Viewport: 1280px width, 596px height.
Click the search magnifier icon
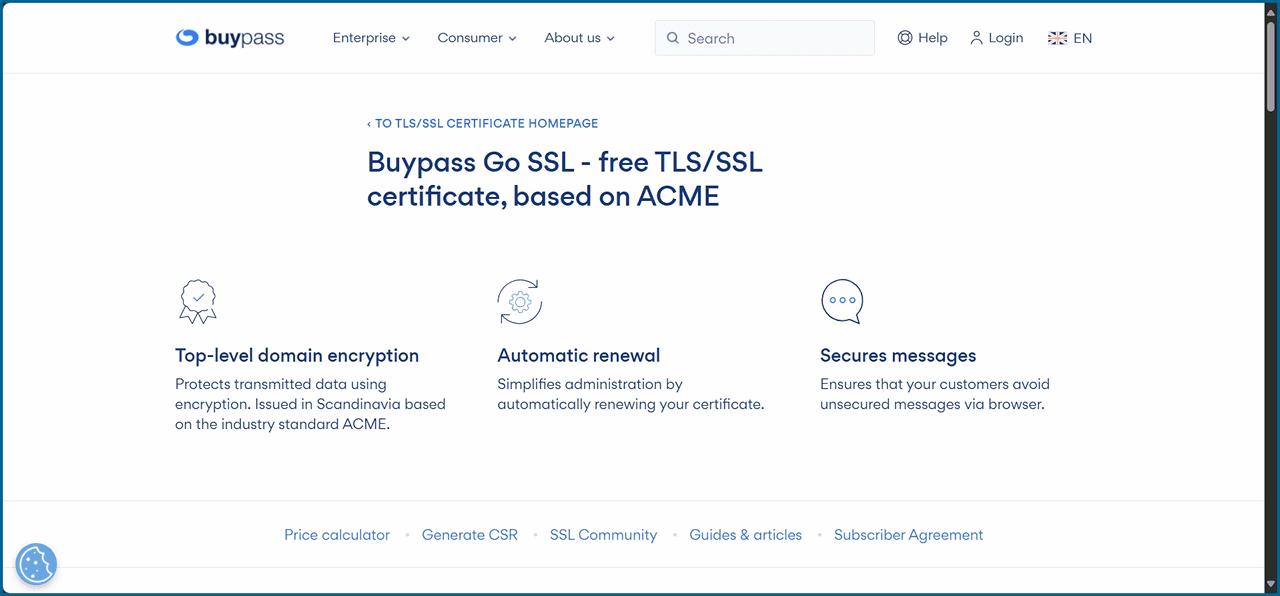[x=673, y=38]
